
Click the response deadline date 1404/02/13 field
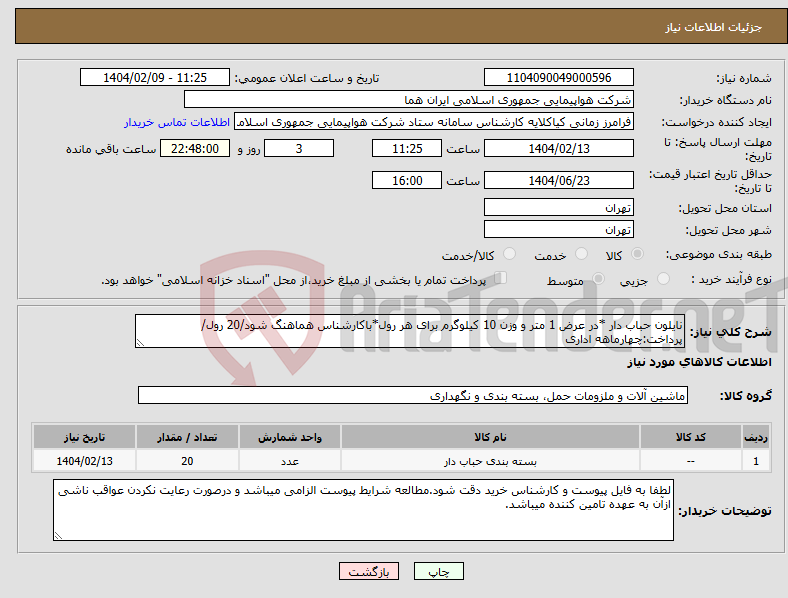point(559,148)
